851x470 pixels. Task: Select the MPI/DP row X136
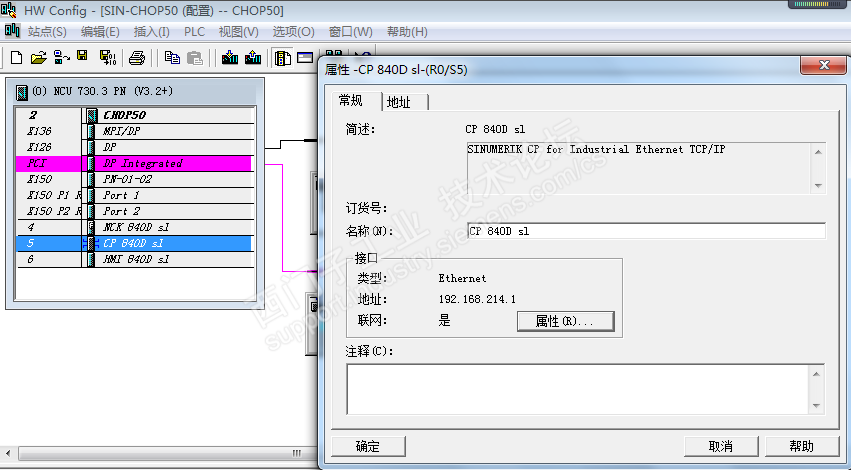tap(135, 131)
